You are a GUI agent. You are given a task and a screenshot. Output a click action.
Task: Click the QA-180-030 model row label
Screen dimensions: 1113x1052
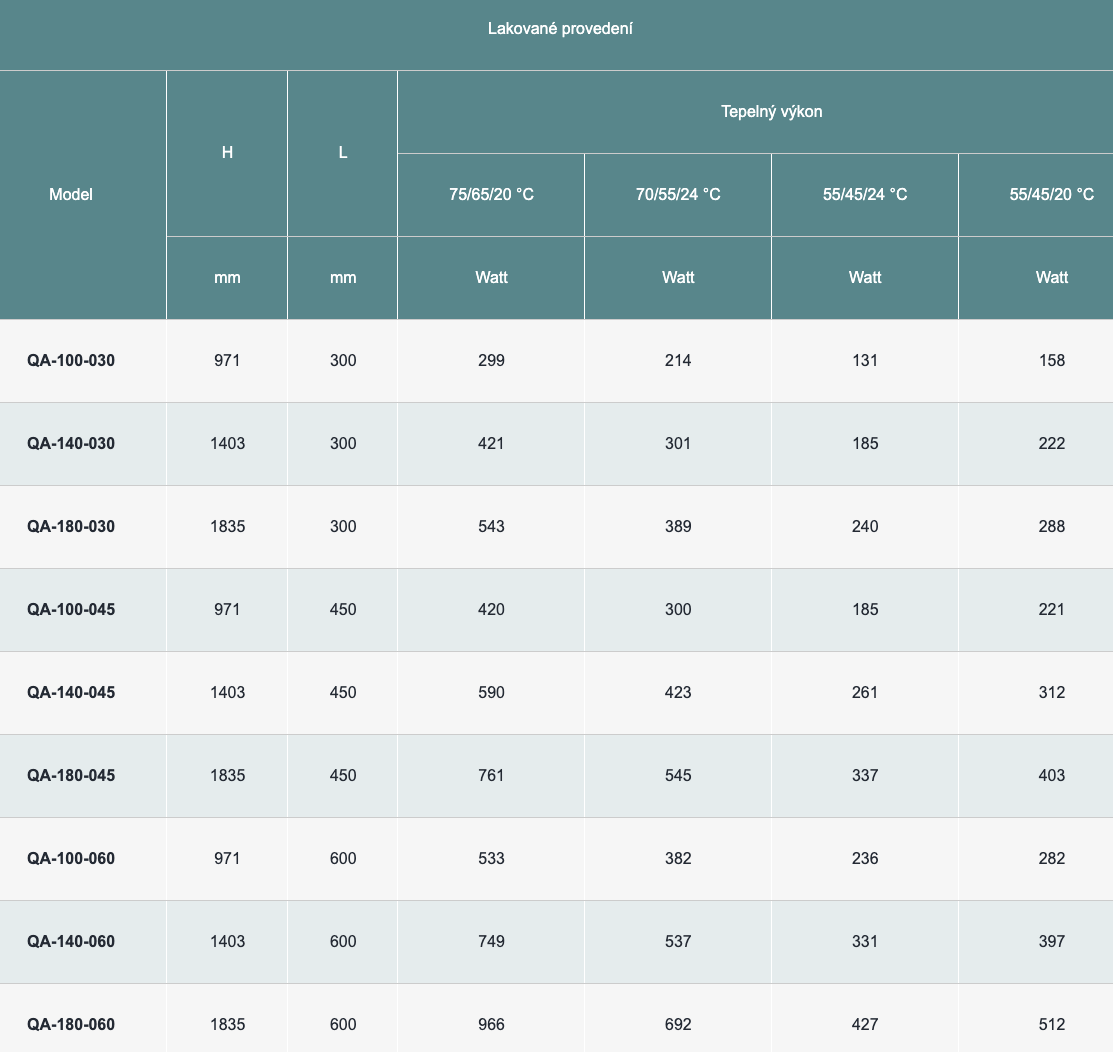(71, 526)
